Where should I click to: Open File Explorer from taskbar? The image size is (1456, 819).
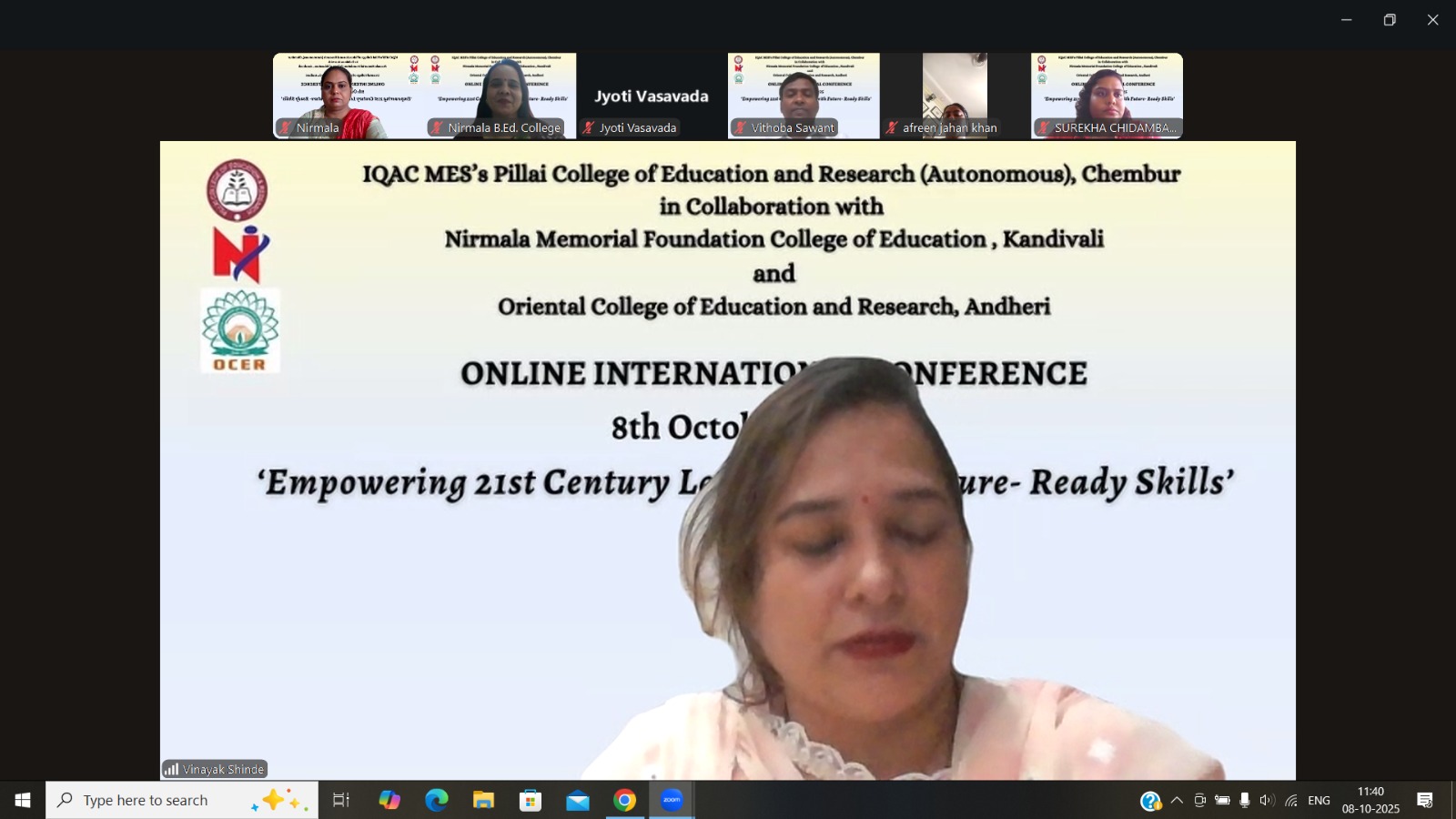[483, 801]
